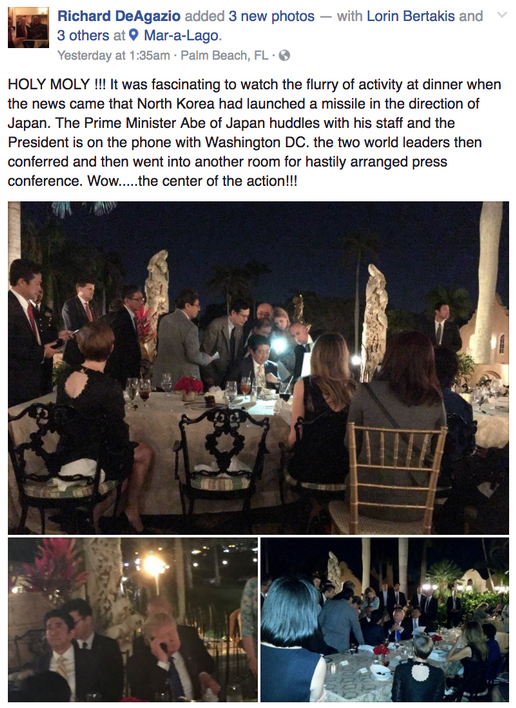This screenshot has width=516, height=708.
Task: Open the Mar-a-Lago location page
Action: coord(181,35)
